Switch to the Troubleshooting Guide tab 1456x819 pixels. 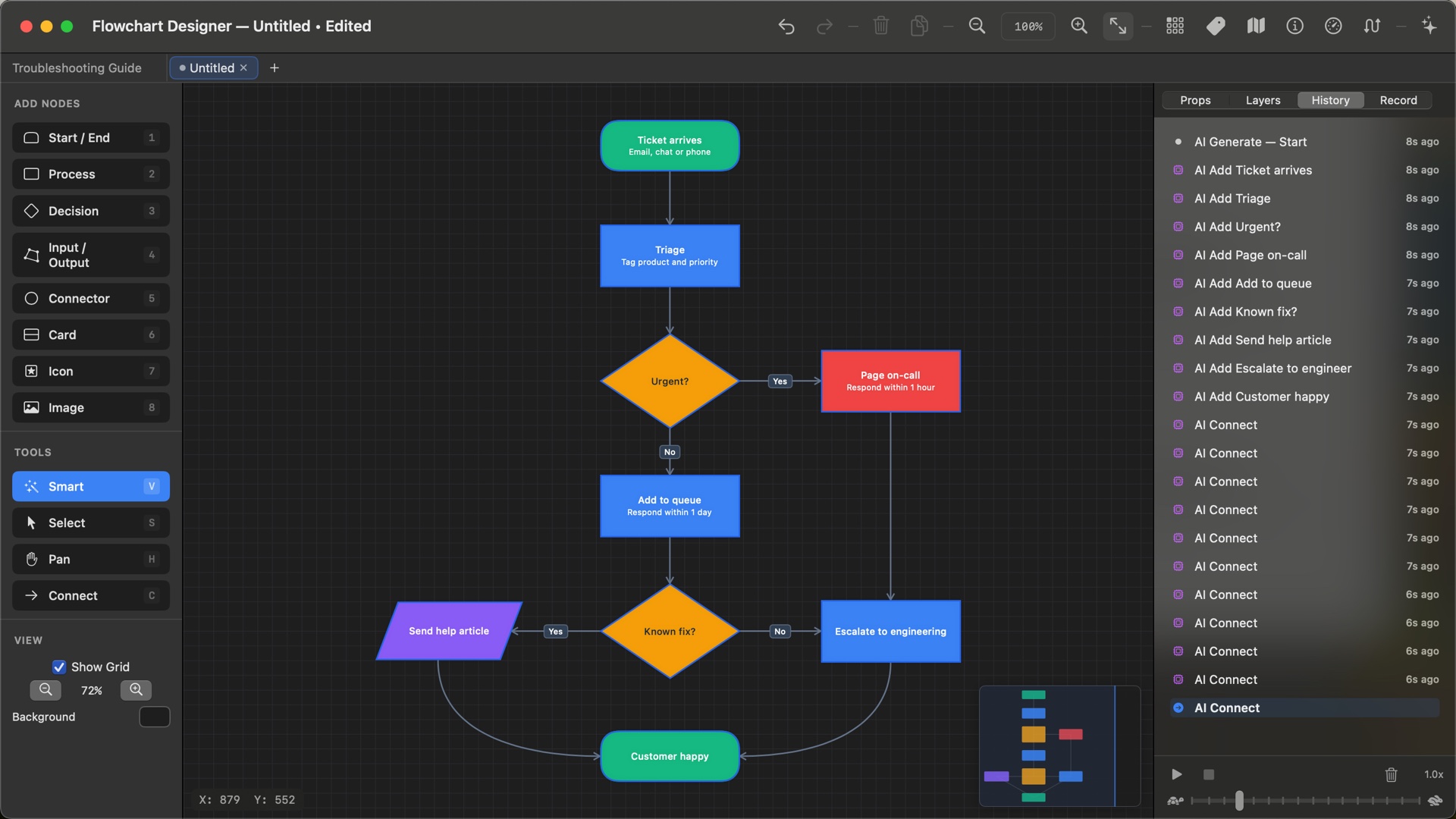point(77,68)
